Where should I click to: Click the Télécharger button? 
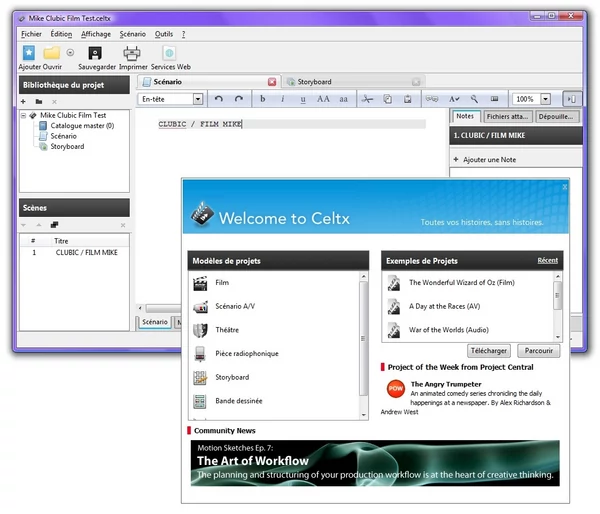click(x=489, y=351)
